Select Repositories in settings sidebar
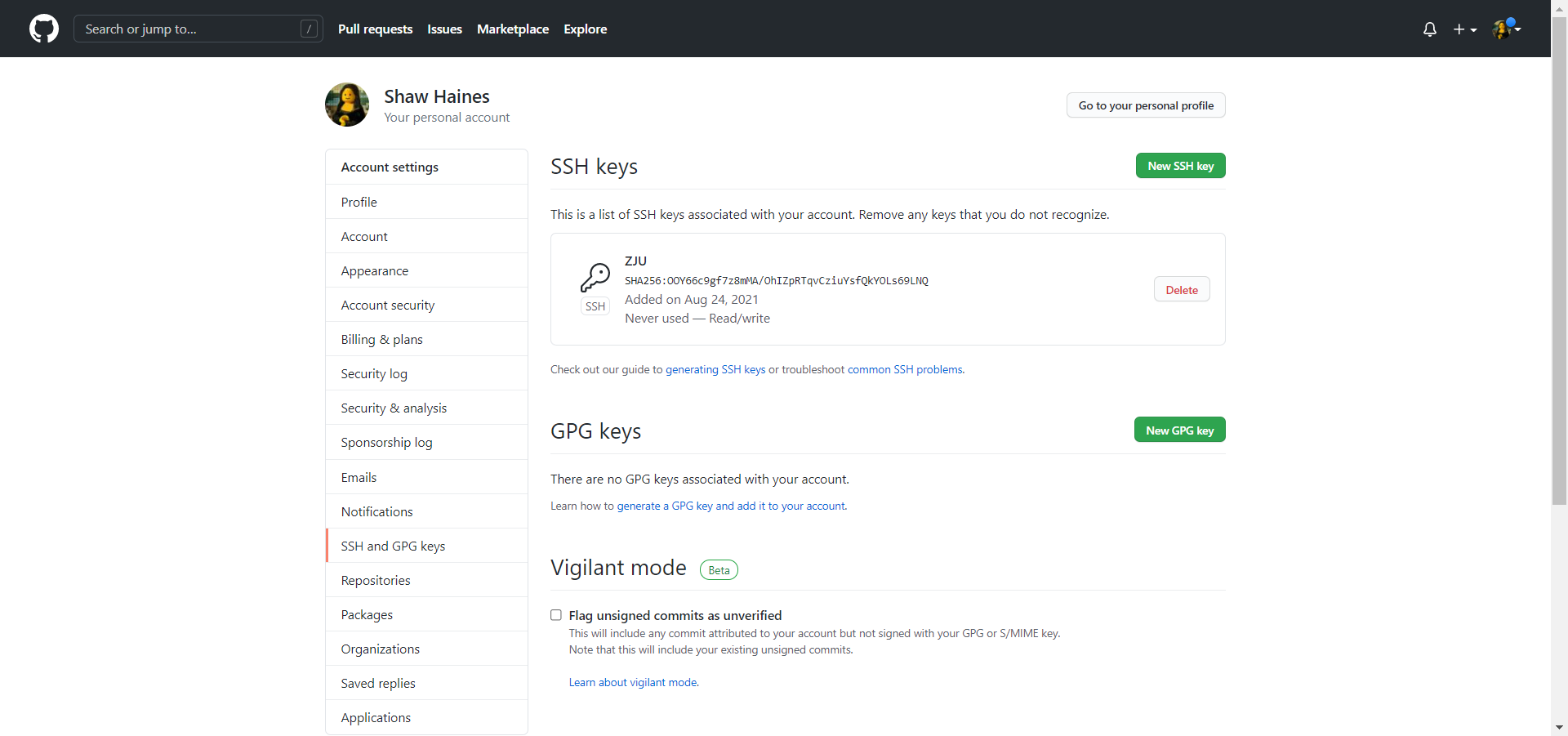 pos(427,580)
